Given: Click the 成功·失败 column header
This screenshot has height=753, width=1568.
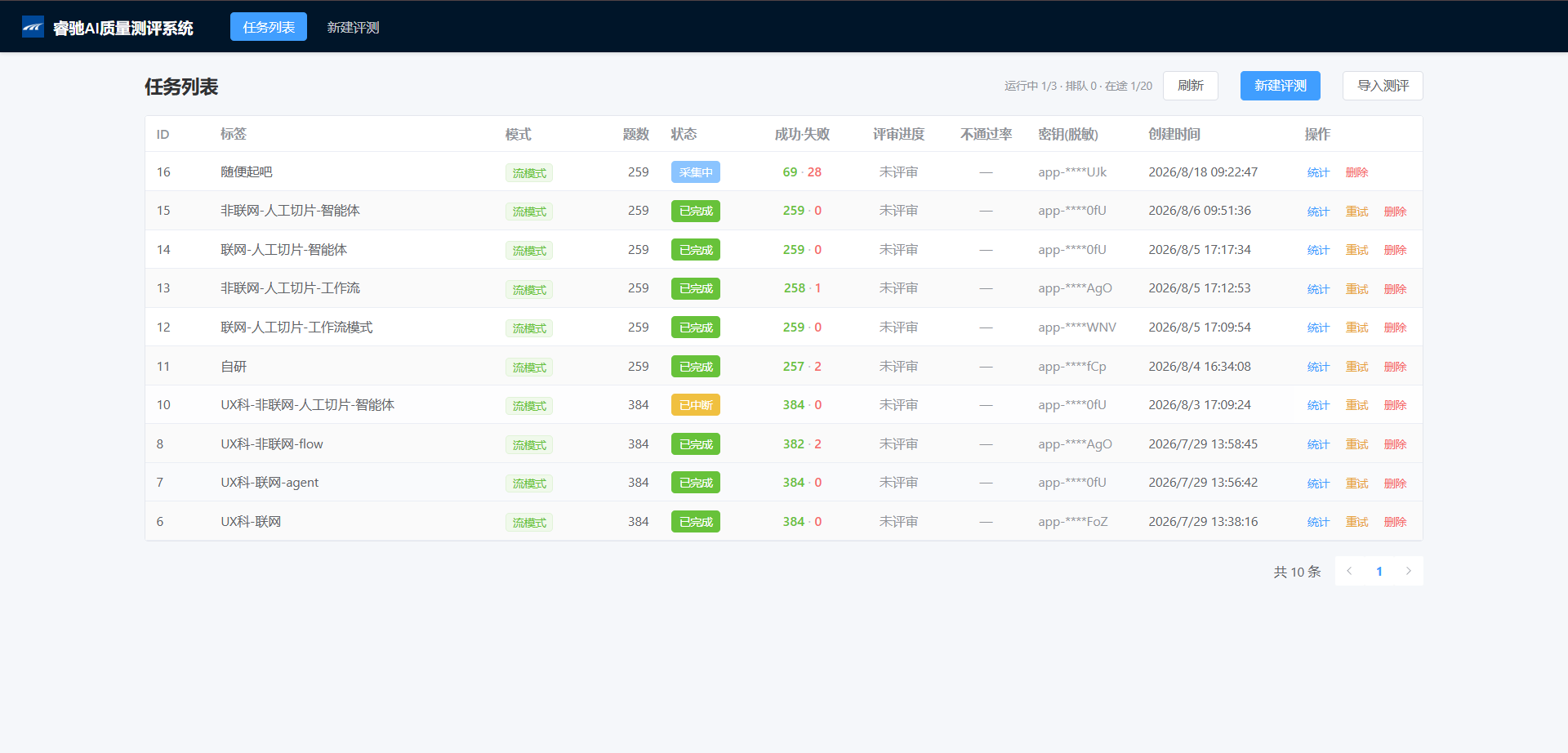Looking at the screenshot, I should (x=802, y=134).
